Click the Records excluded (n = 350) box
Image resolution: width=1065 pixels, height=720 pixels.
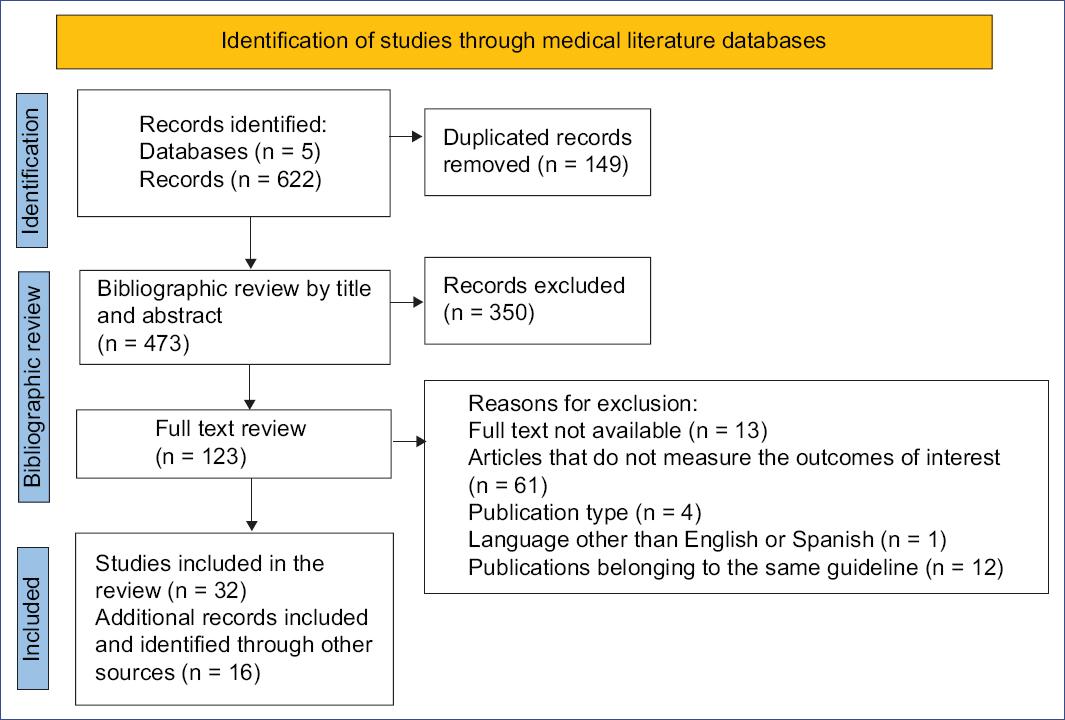pos(537,300)
